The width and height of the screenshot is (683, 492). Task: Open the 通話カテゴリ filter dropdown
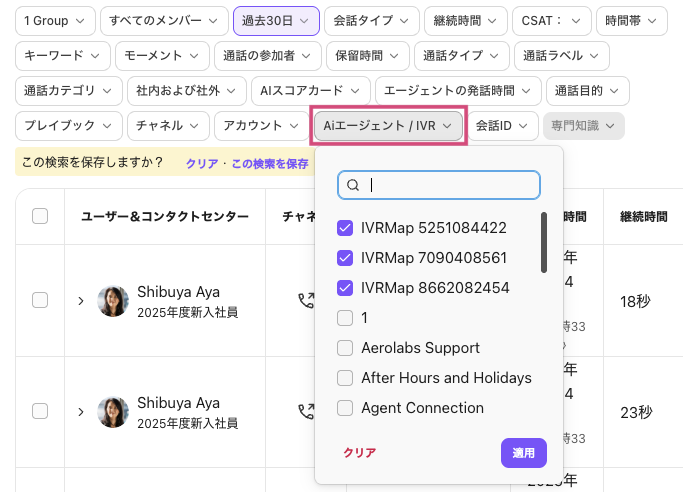(x=68, y=90)
